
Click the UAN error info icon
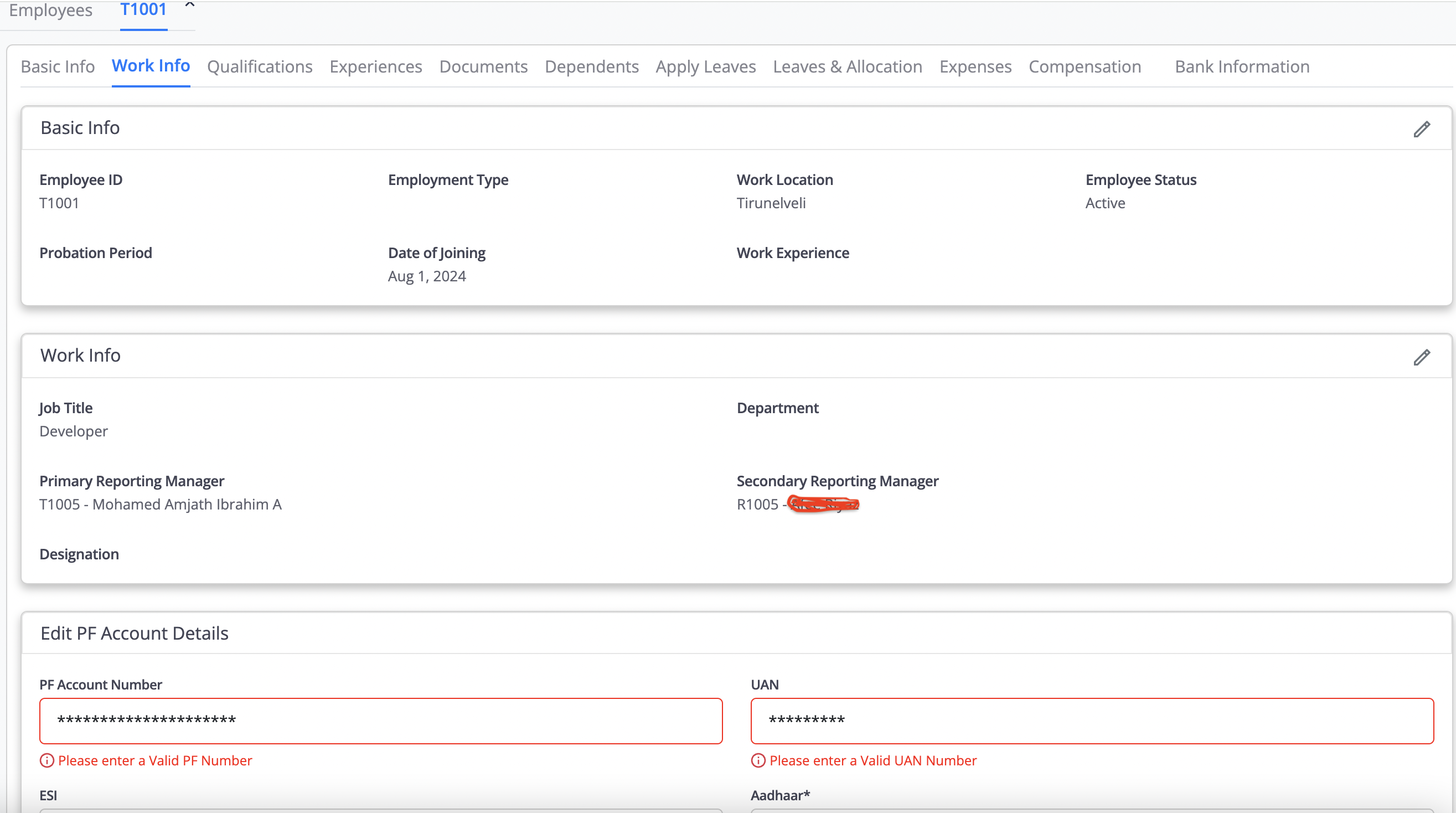pos(757,760)
